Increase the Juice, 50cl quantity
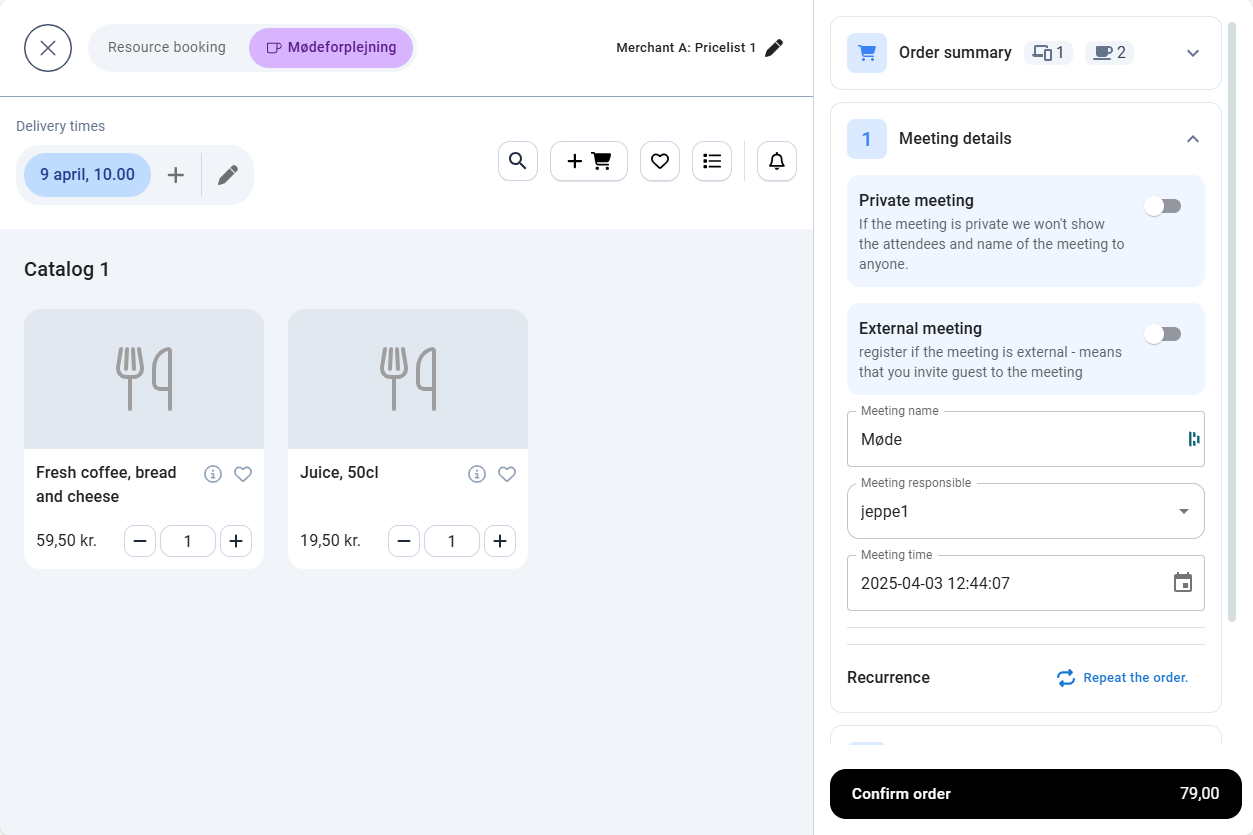The image size is (1253, 835). click(500, 541)
